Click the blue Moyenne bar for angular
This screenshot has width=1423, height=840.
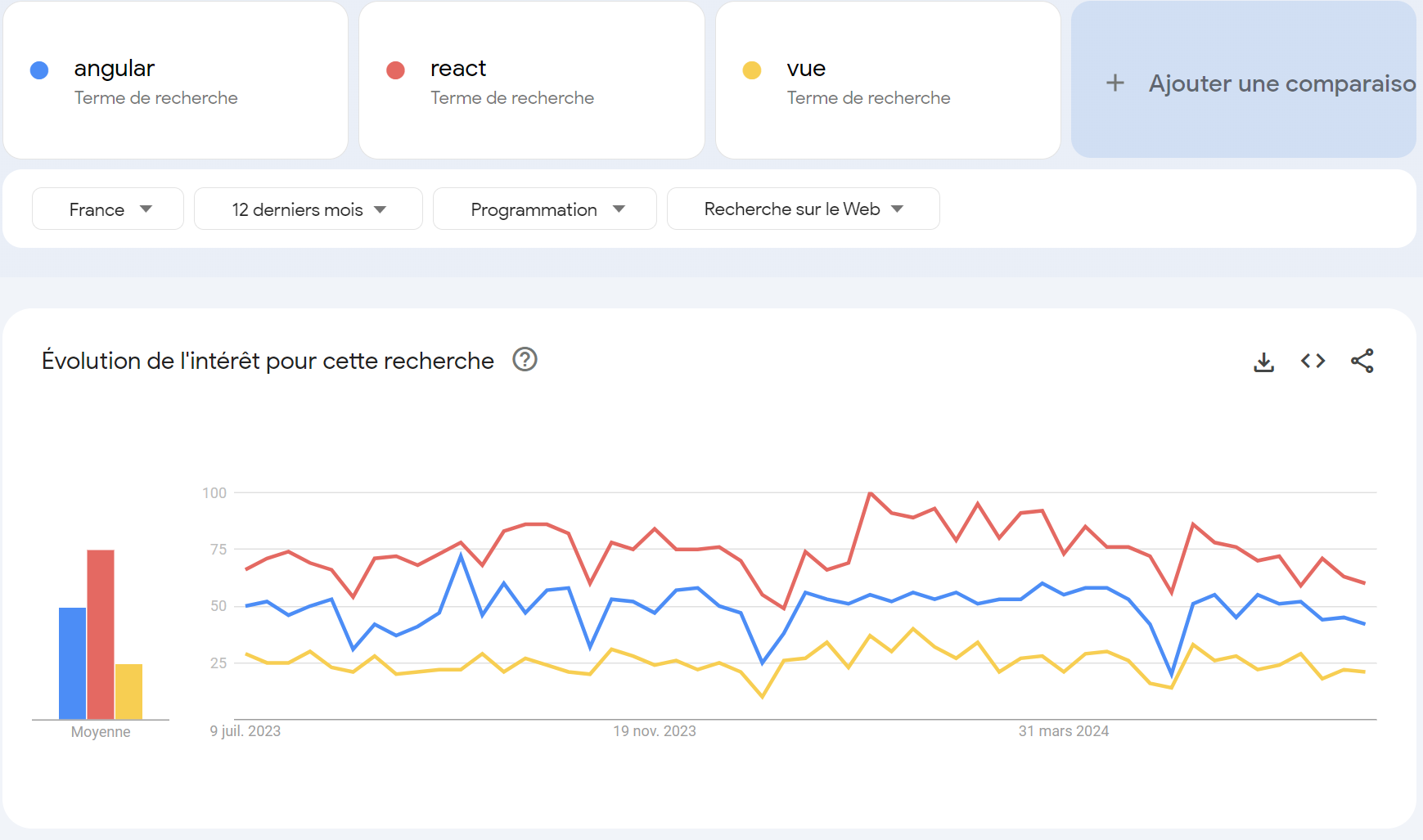point(72,663)
